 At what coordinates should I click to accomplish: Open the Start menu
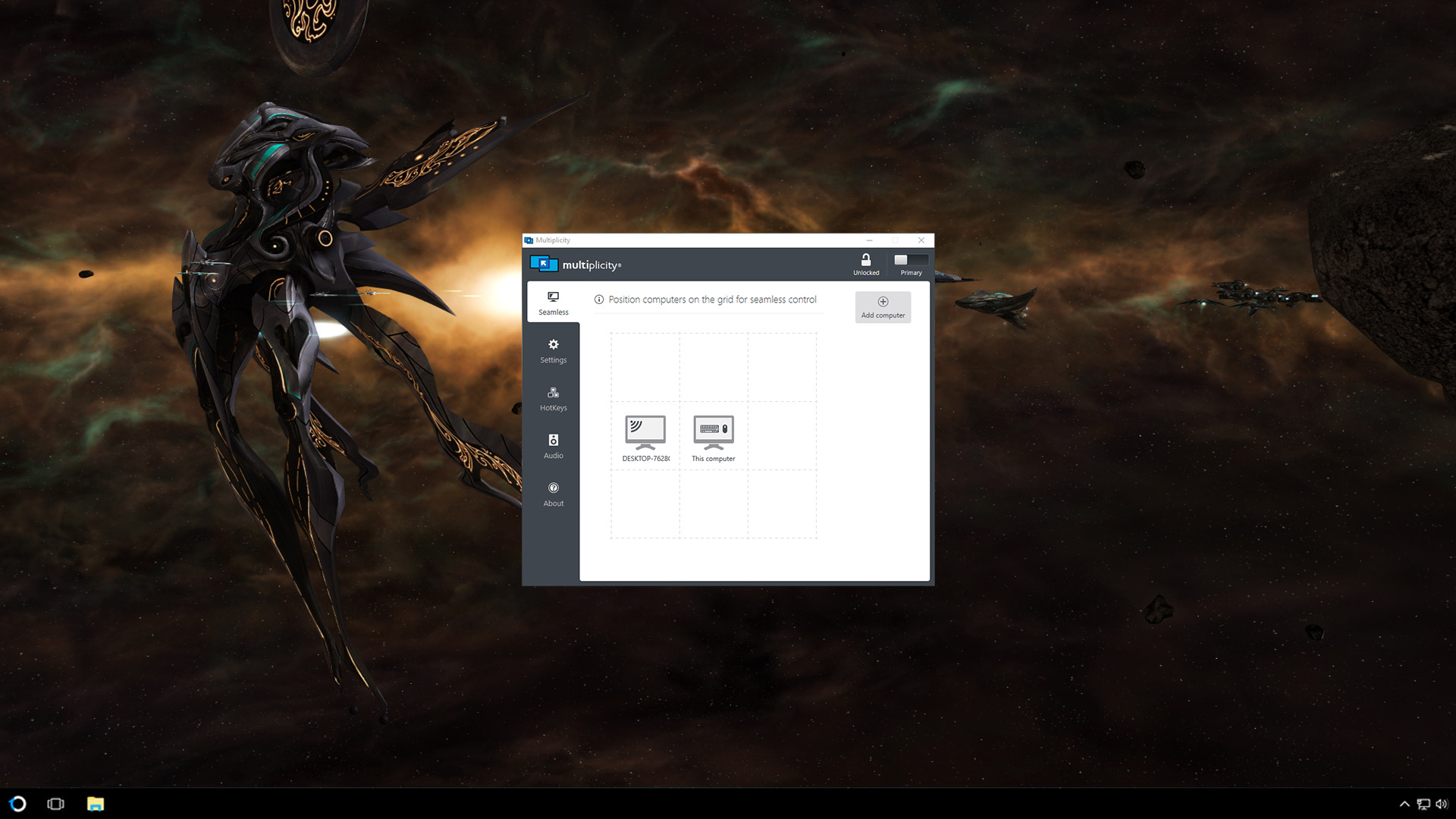[17, 804]
